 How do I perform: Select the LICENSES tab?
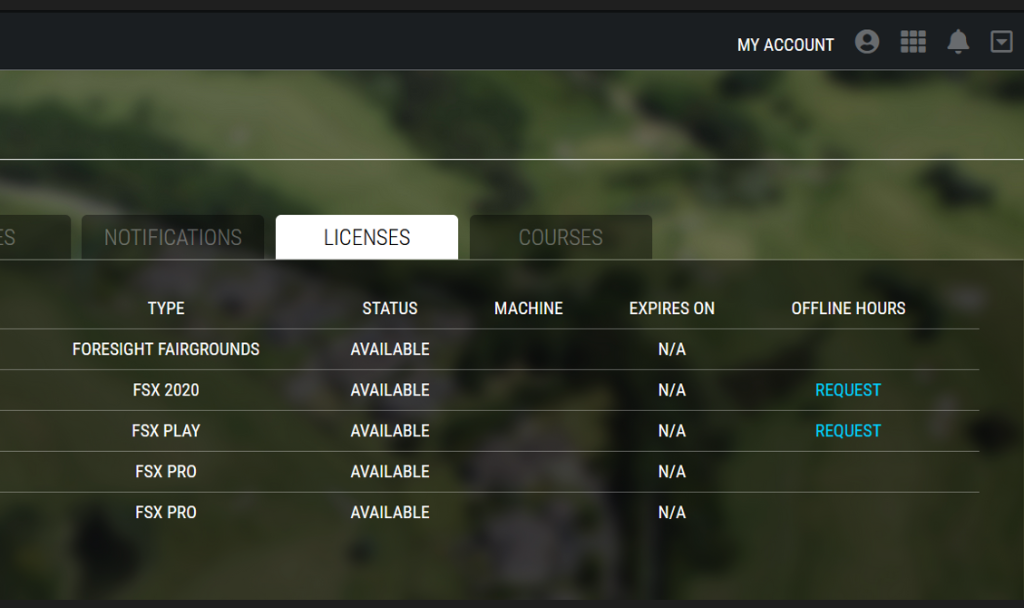tap(367, 237)
